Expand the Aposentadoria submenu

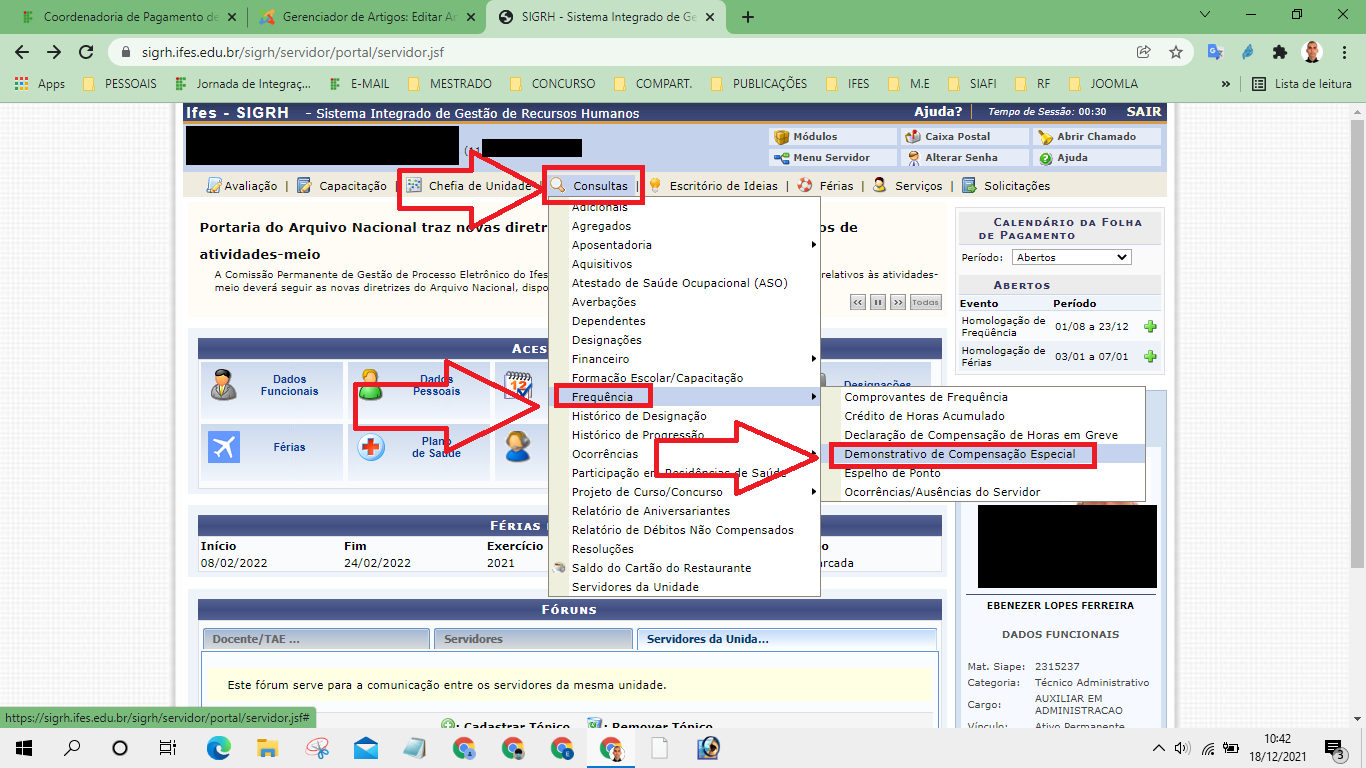(684, 245)
